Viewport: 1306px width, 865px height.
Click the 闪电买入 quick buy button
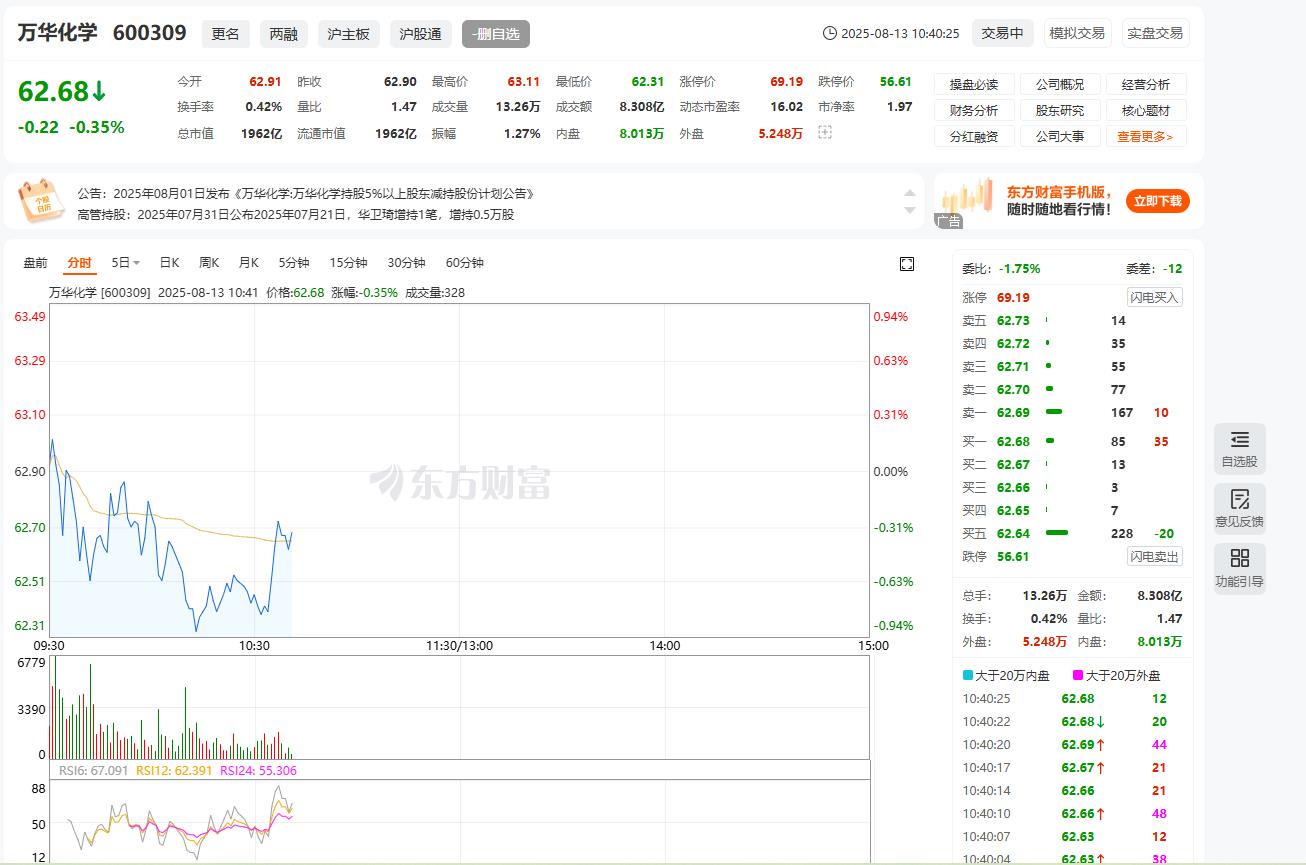pyautogui.click(x=1155, y=297)
